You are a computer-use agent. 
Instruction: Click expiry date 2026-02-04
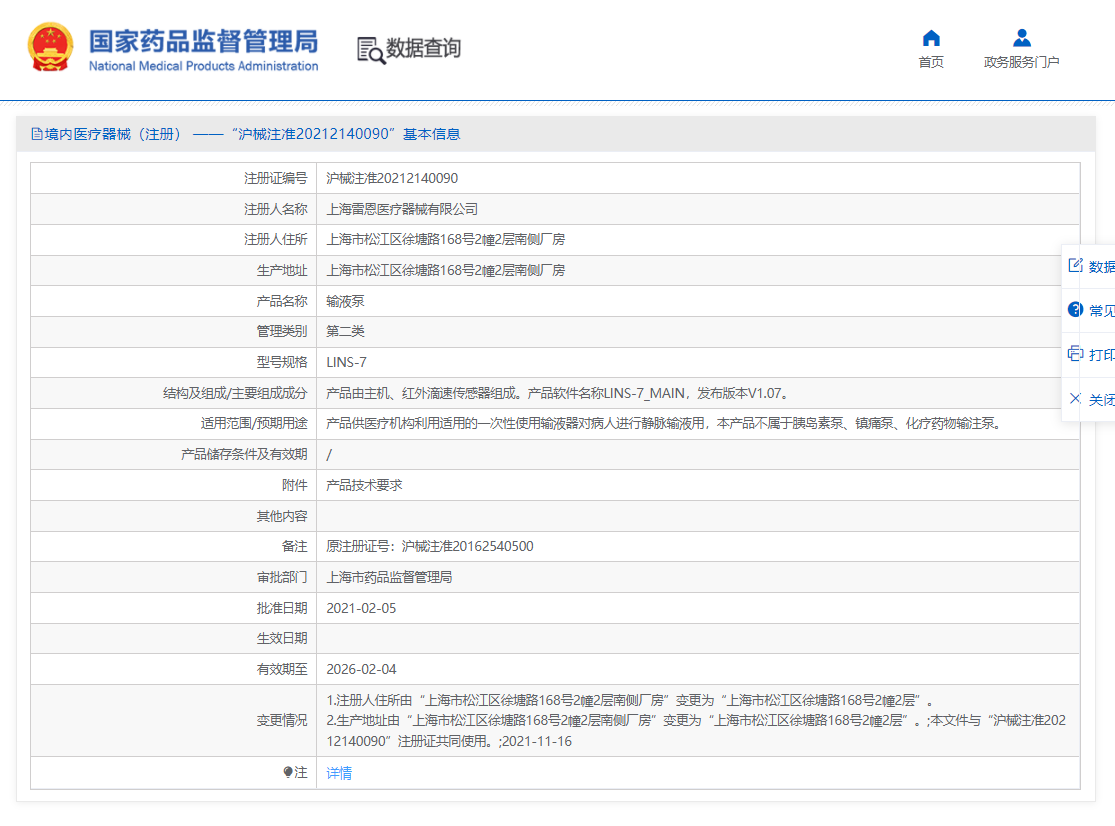coord(361,670)
